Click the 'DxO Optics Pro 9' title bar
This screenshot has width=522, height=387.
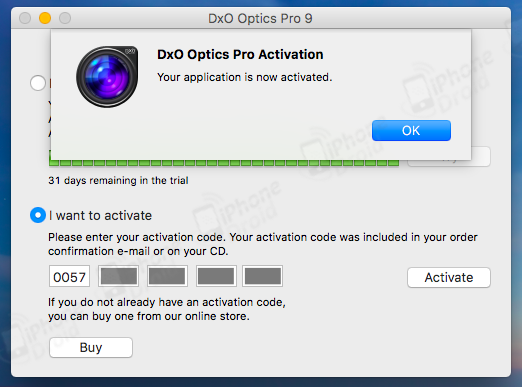(260, 18)
